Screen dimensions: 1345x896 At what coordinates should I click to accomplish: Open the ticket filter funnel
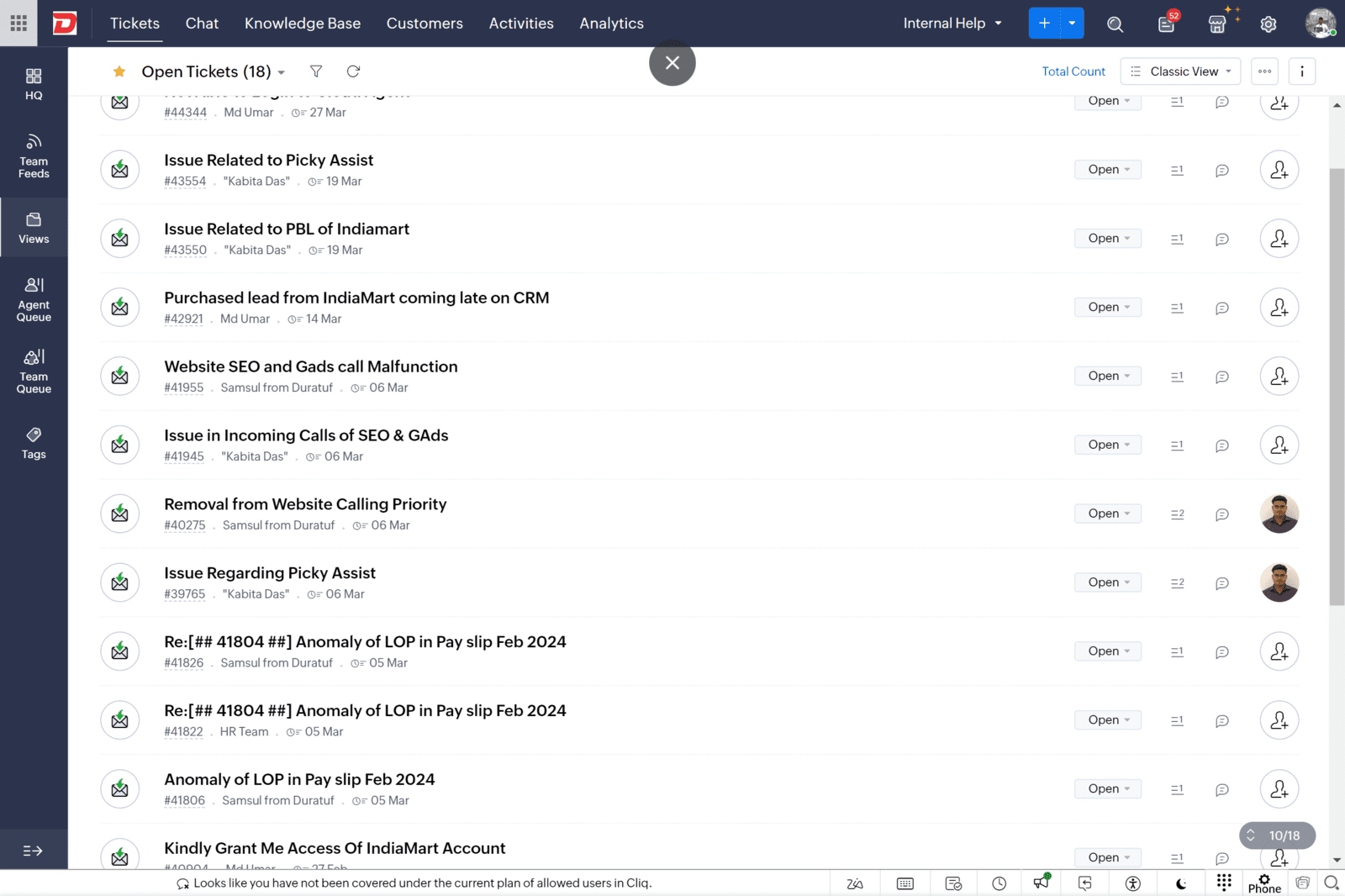pyautogui.click(x=316, y=71)
